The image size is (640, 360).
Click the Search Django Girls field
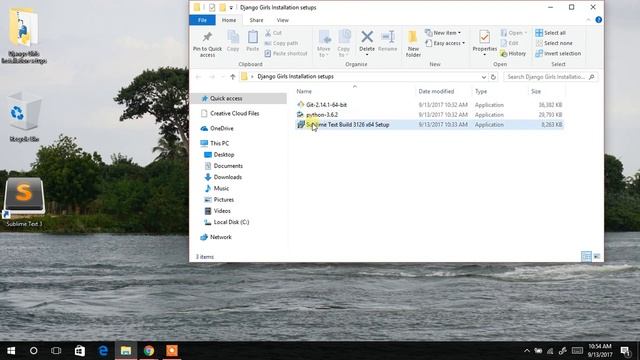(551, 77)
